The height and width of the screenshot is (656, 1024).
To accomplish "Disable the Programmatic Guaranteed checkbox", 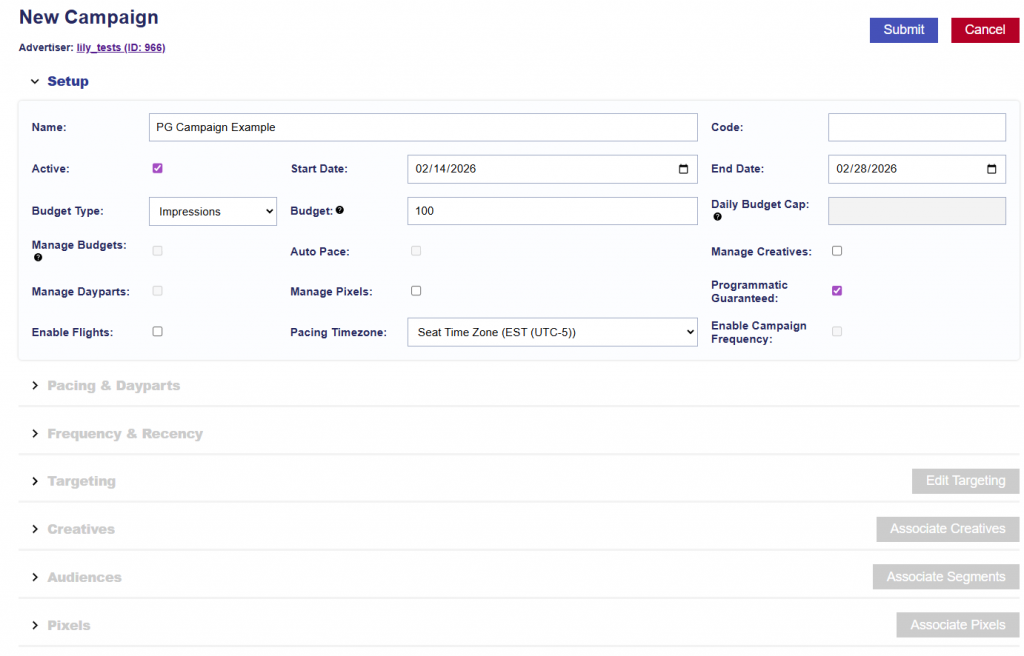I will click(837, 291).
